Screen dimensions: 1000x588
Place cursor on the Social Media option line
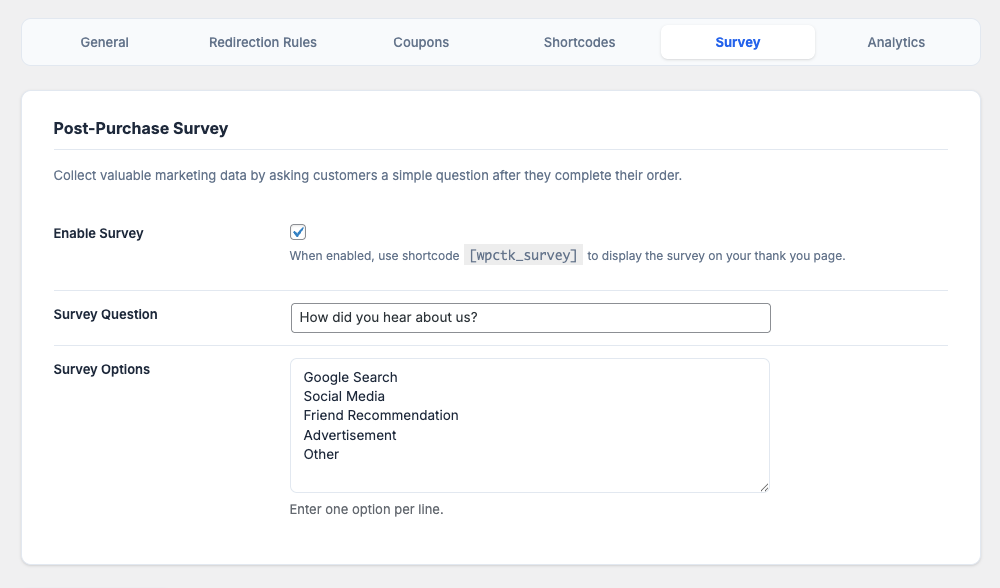pos(344,396)
